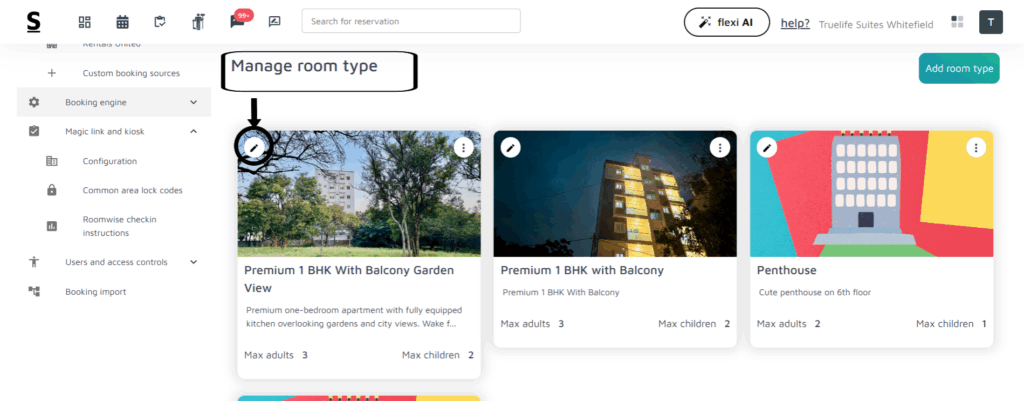
Task: Open Configuration in the sidebar
Action: (109, 161)
